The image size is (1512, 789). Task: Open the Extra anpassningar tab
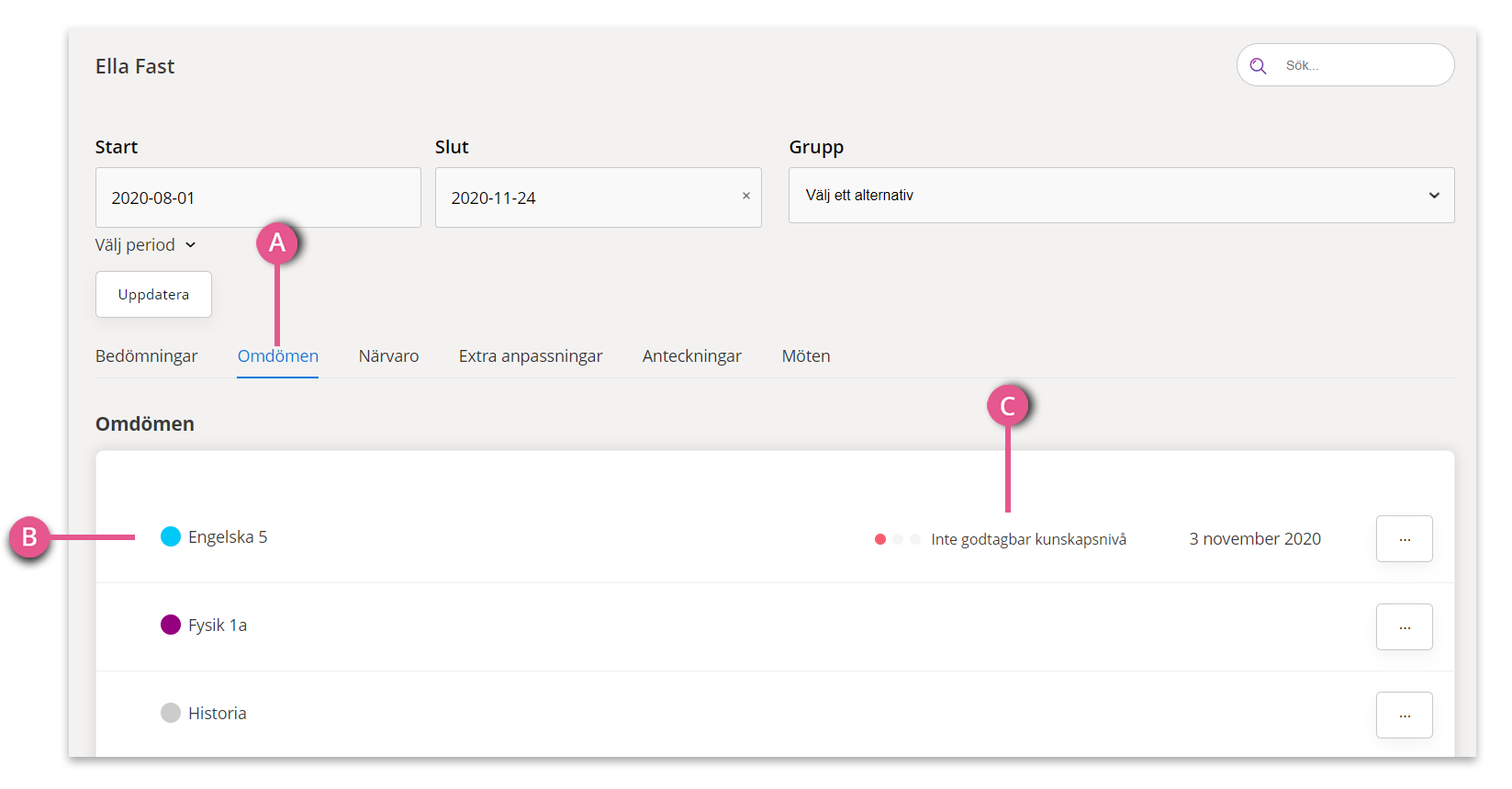[x=531, y=356]
